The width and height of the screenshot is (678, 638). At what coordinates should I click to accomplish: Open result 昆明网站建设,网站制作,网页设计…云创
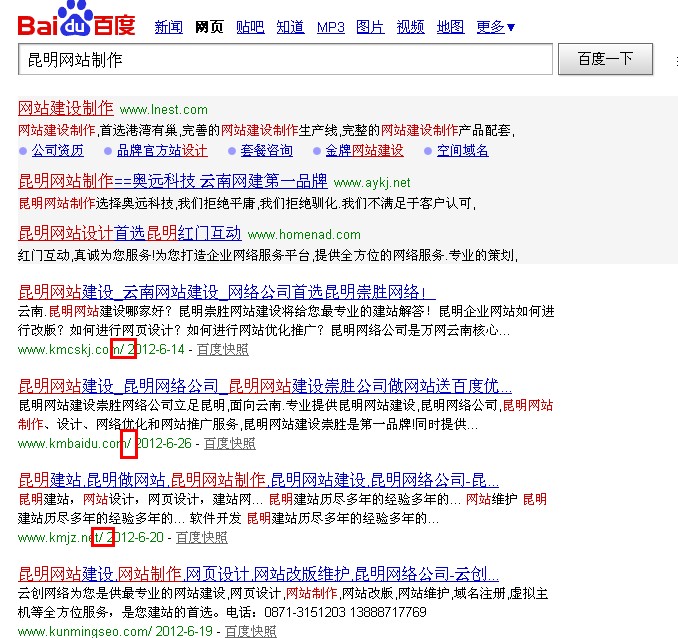[x=258, y=574]
